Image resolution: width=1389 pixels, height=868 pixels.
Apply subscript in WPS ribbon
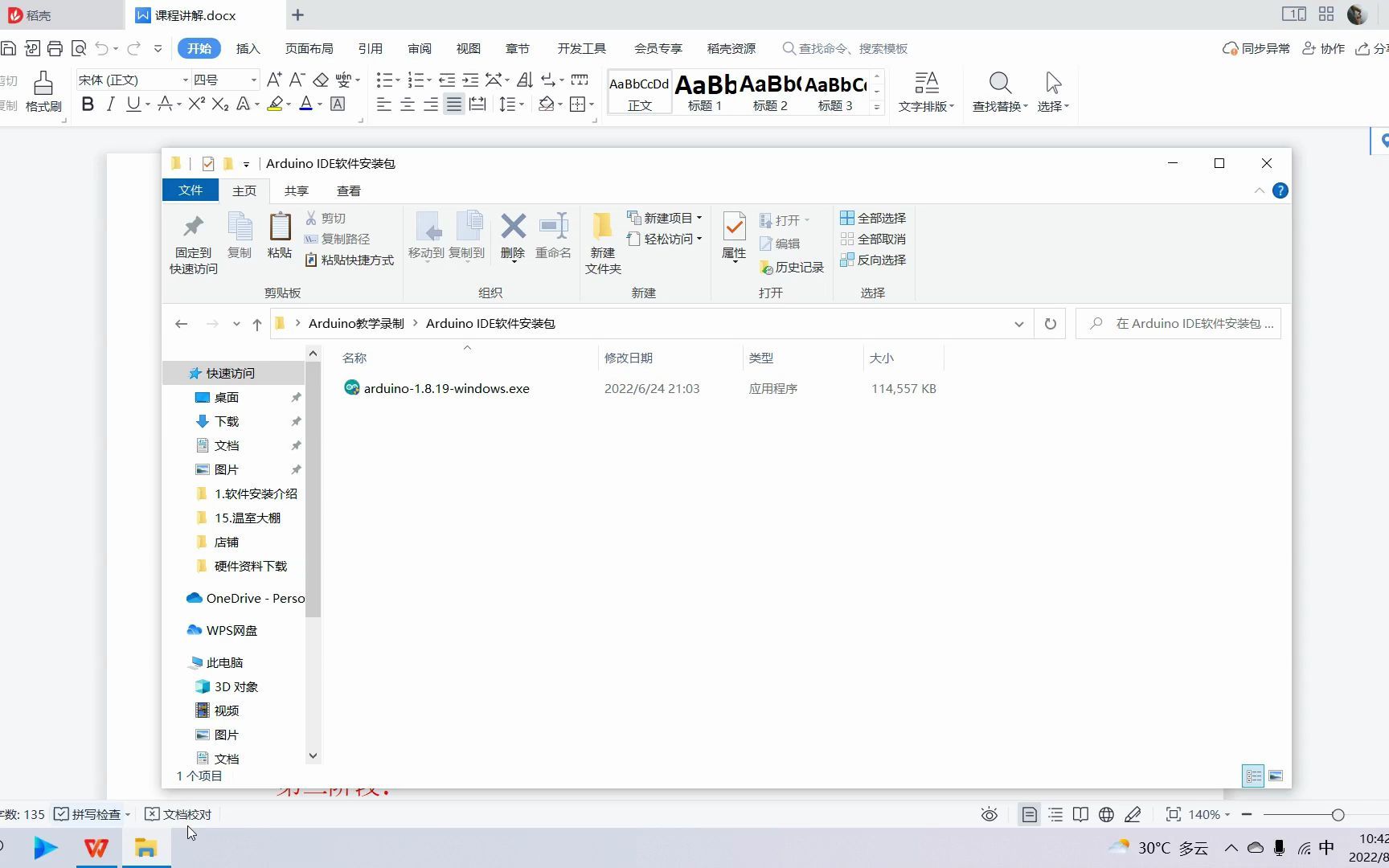pos(219,104)
